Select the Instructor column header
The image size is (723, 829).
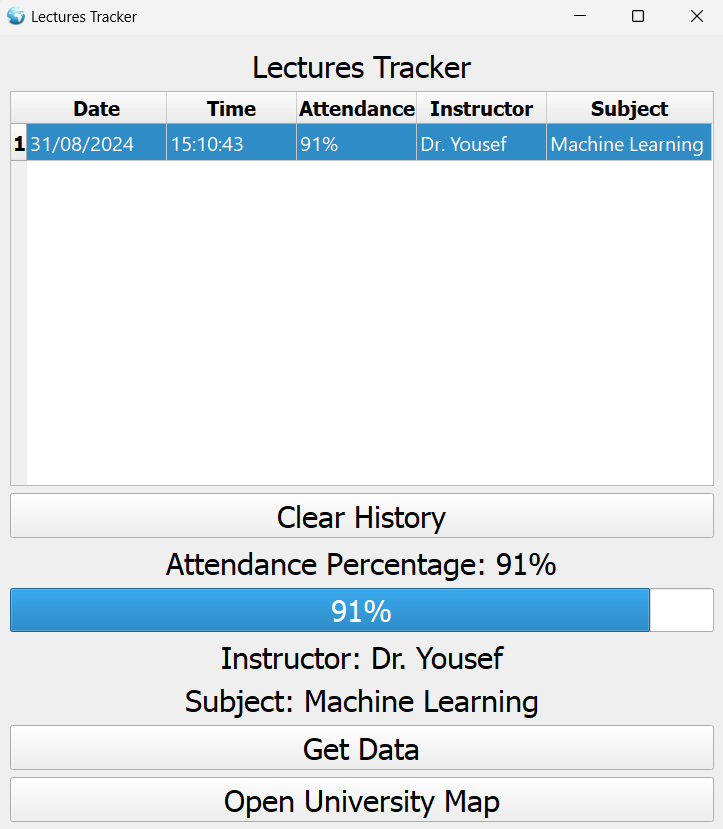pyautogui.click(x=480, y=109)
